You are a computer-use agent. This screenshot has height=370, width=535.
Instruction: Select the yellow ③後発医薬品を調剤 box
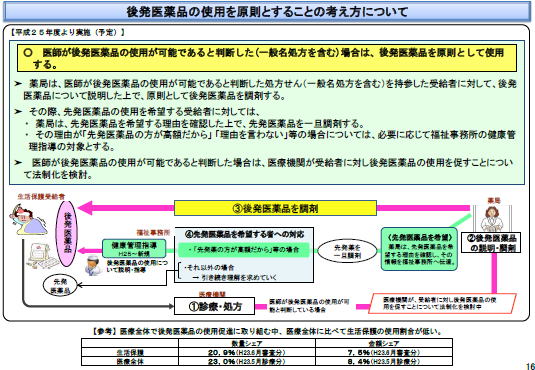pyautogui.click(x=275, y=208)
